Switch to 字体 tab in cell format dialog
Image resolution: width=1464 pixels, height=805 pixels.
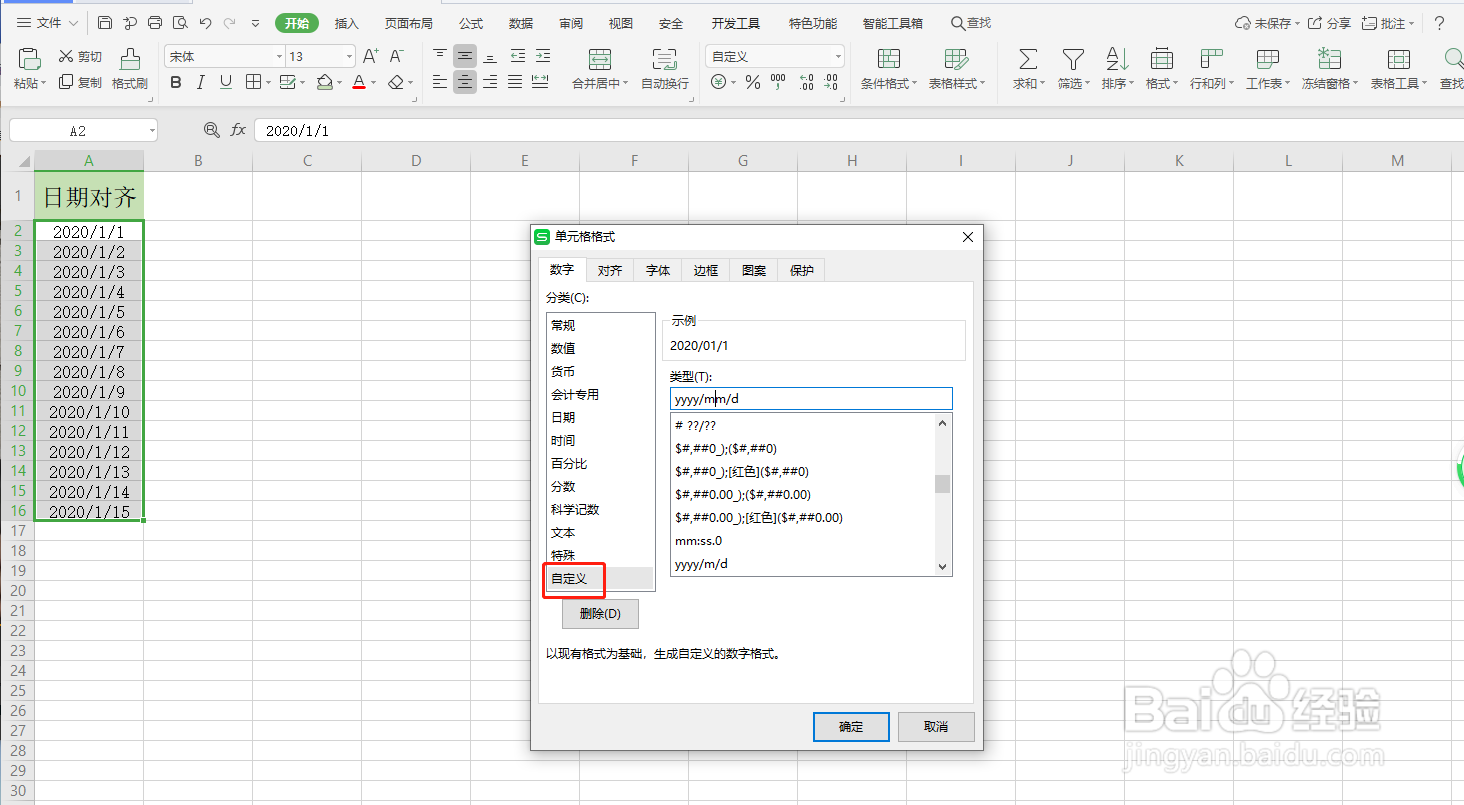click(x=658, y=270)
